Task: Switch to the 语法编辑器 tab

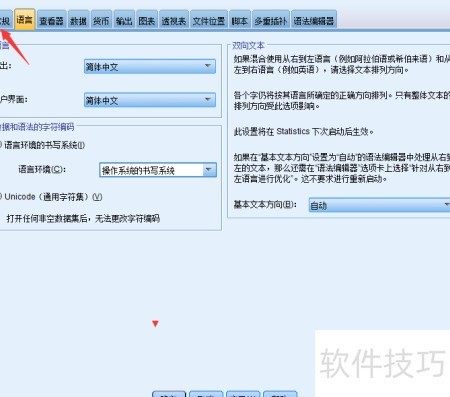Action: pos(314,21)
